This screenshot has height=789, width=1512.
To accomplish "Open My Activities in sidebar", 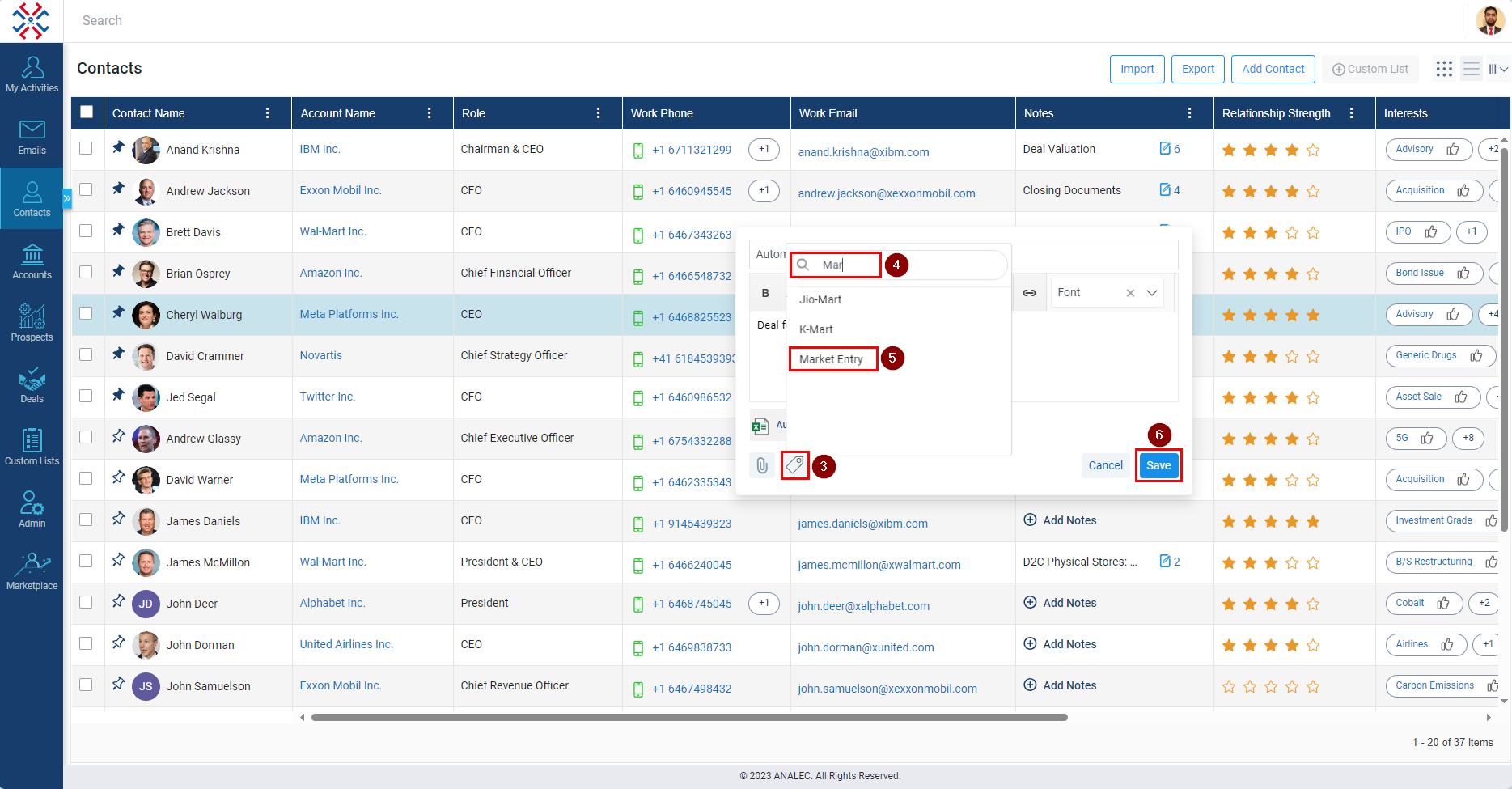I will tap(32, 74).
